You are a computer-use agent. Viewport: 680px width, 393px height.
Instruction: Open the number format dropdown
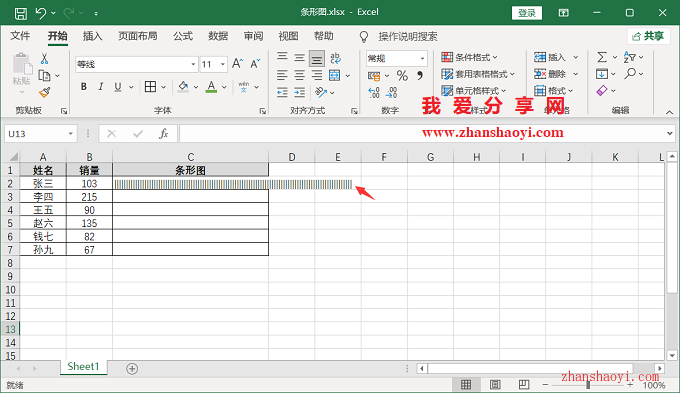pyautogui.click(x=422, y=58)
